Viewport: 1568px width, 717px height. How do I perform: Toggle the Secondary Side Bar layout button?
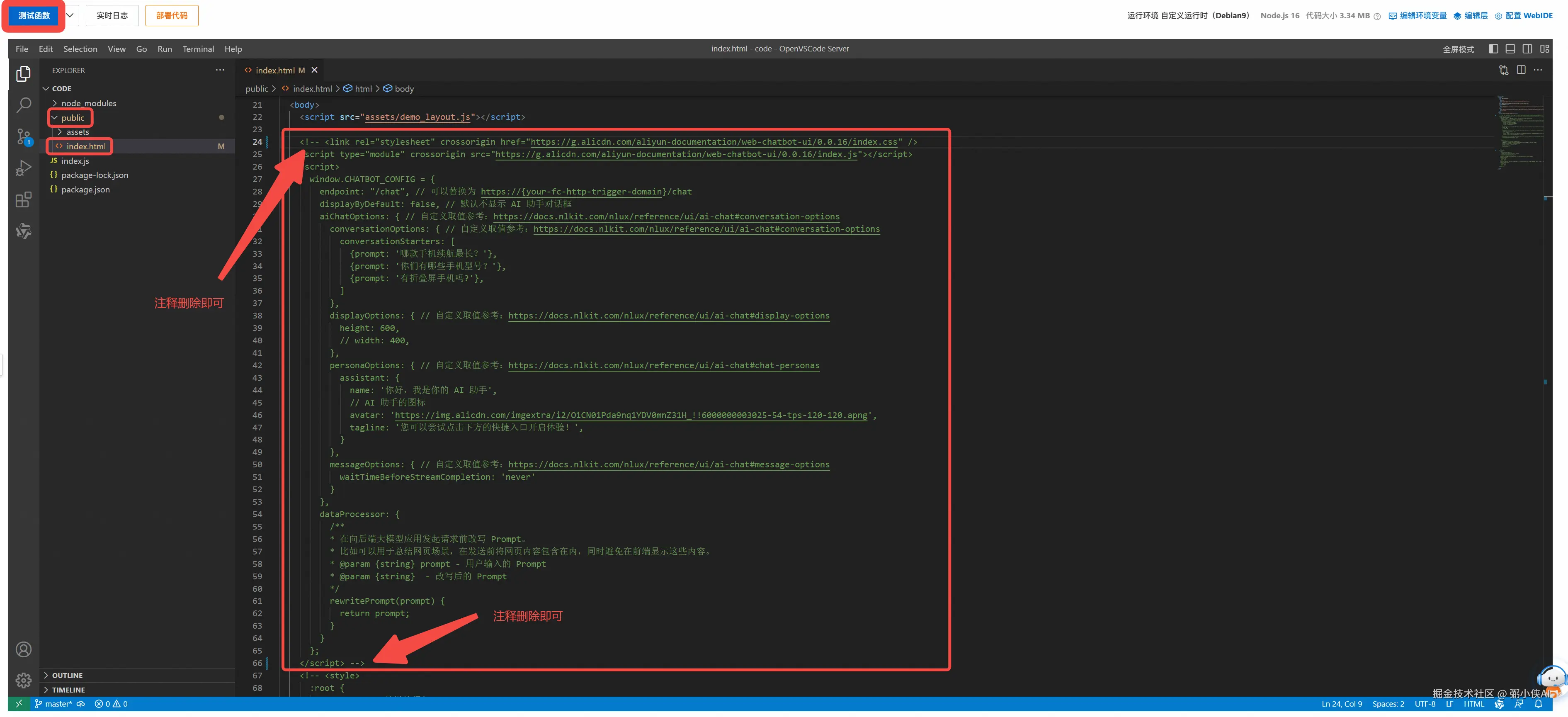coord(1527,49)
